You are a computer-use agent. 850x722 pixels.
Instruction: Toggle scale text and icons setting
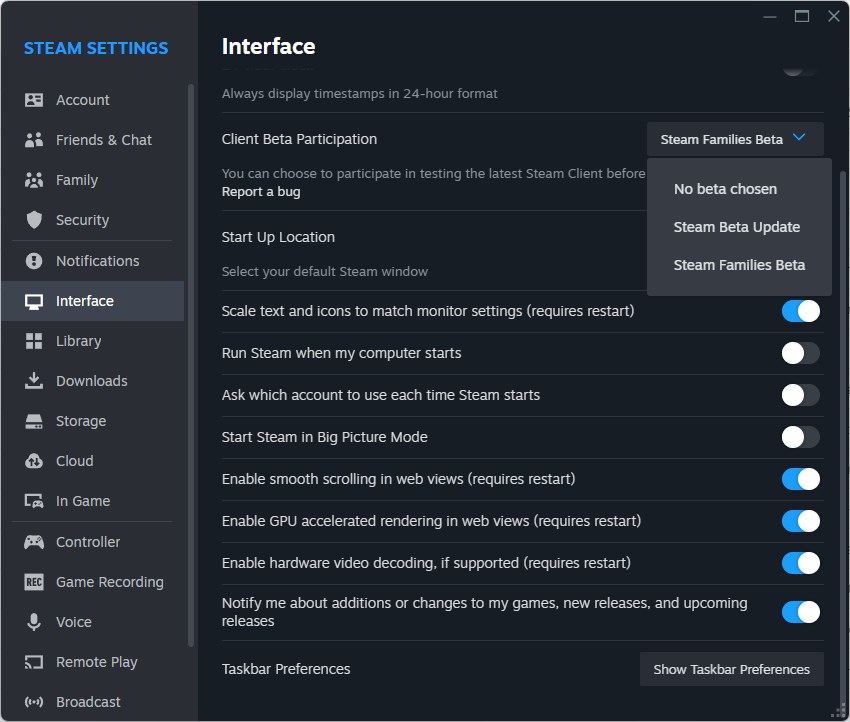click(800, 311)
